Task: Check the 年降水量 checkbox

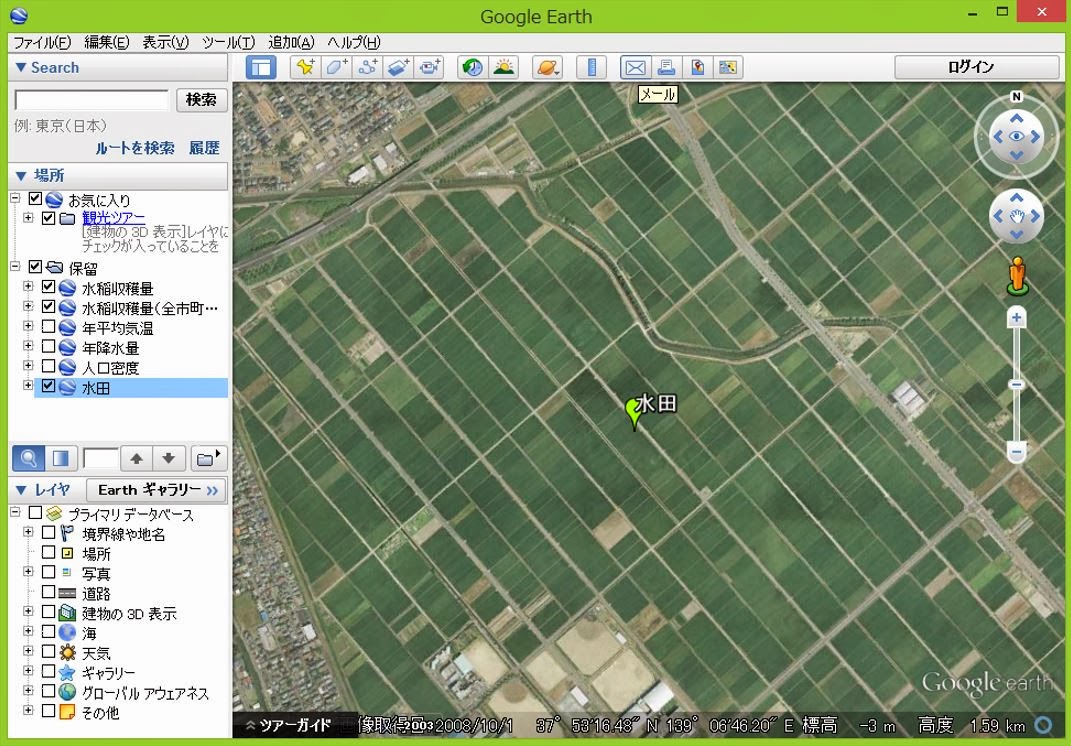Action: click(48, 346)
